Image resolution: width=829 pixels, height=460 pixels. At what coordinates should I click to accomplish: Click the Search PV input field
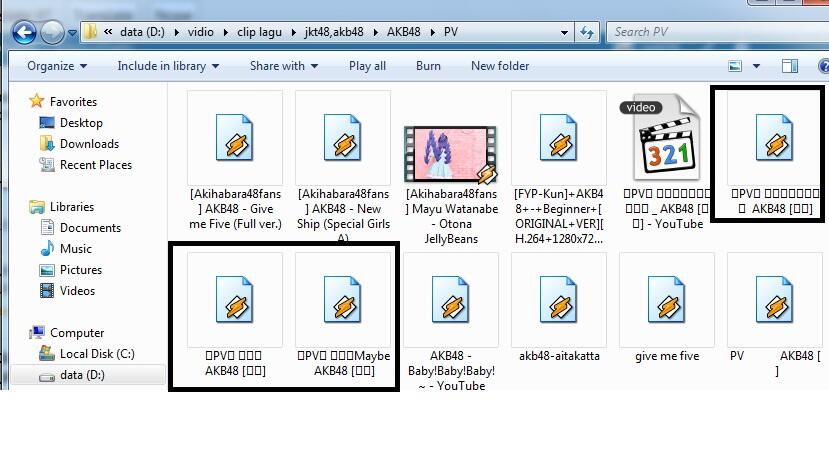717,32
